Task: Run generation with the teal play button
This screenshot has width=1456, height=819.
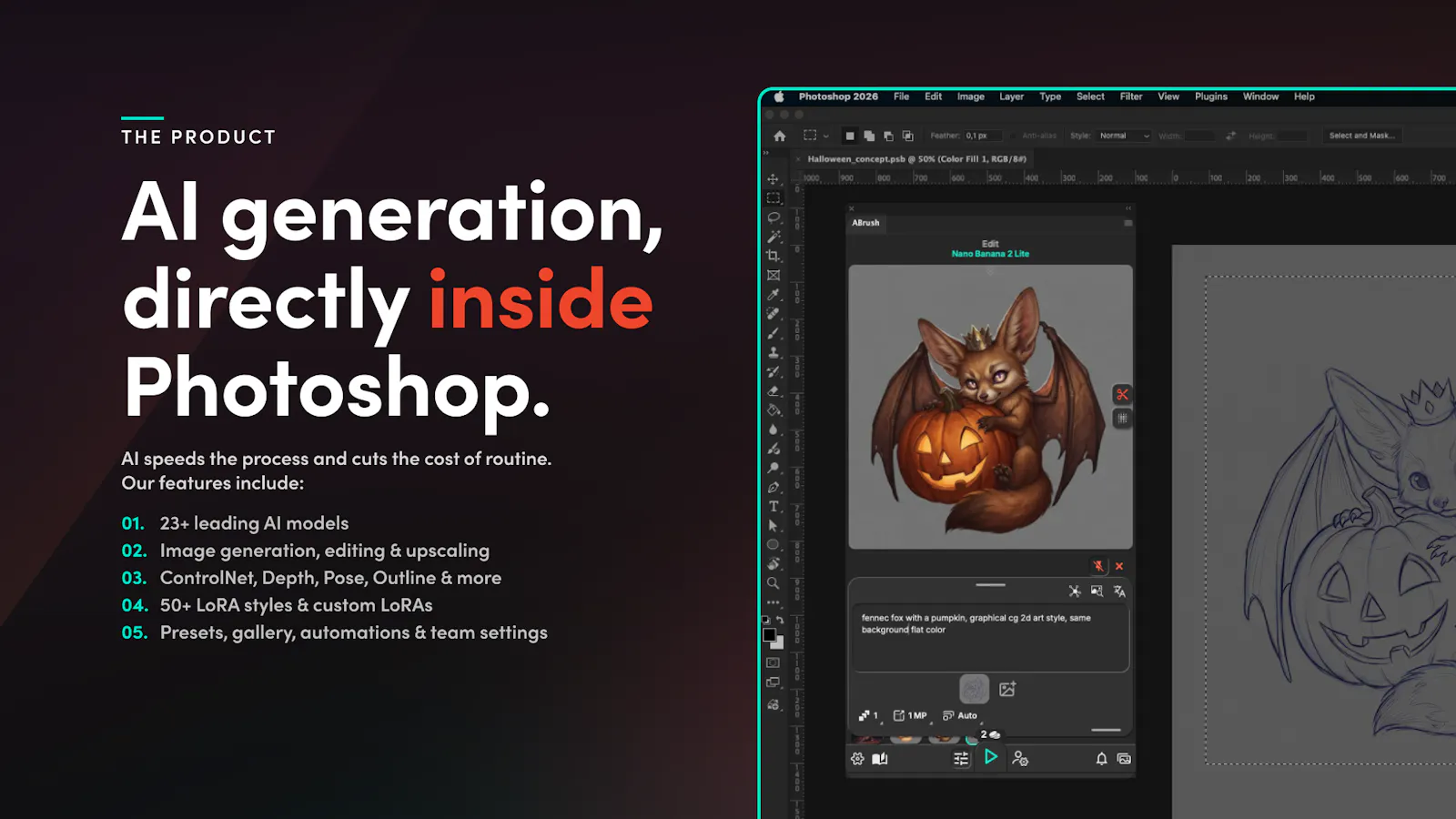Action: tap(991, 757)
